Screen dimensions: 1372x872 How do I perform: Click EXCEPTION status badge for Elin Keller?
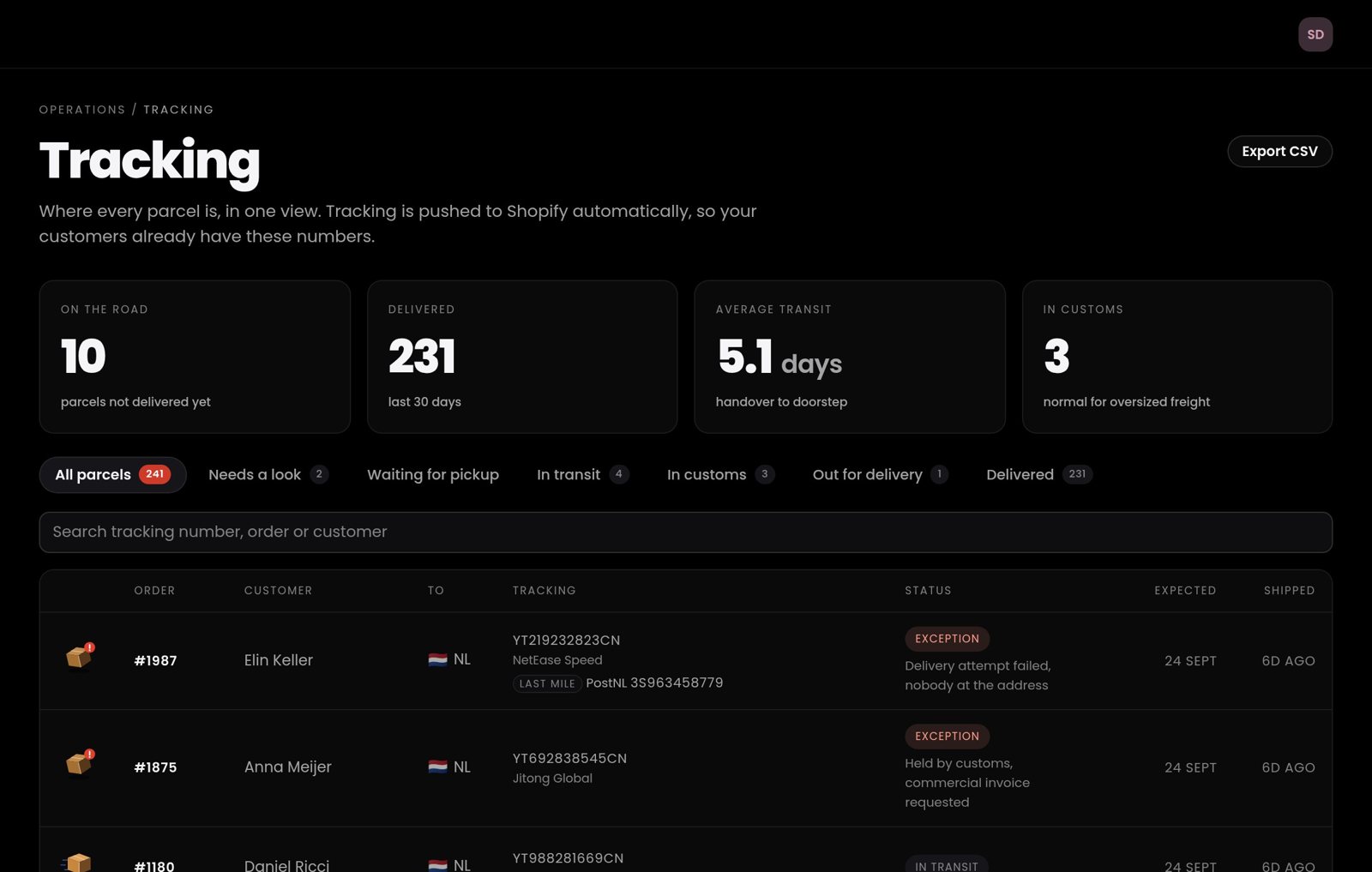pos(947,639)
